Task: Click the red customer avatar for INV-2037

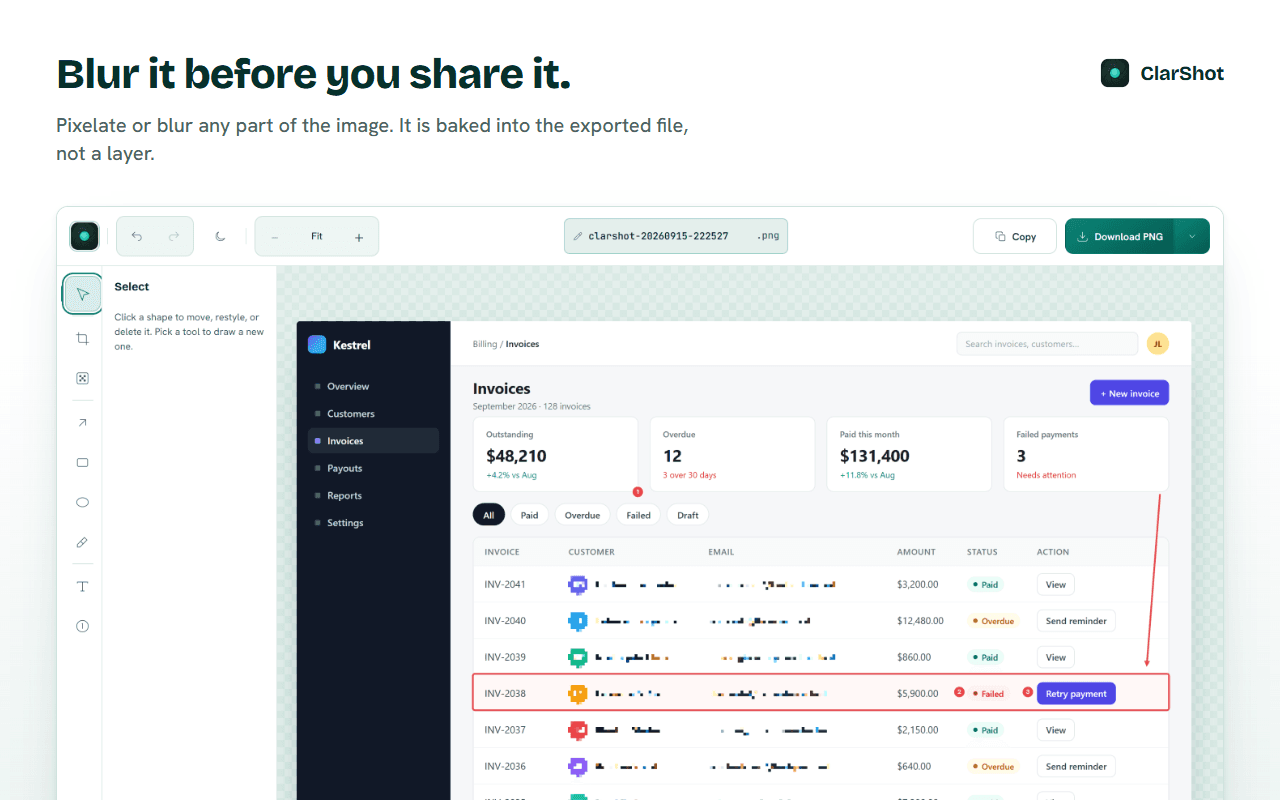Action: coord(577,730)
